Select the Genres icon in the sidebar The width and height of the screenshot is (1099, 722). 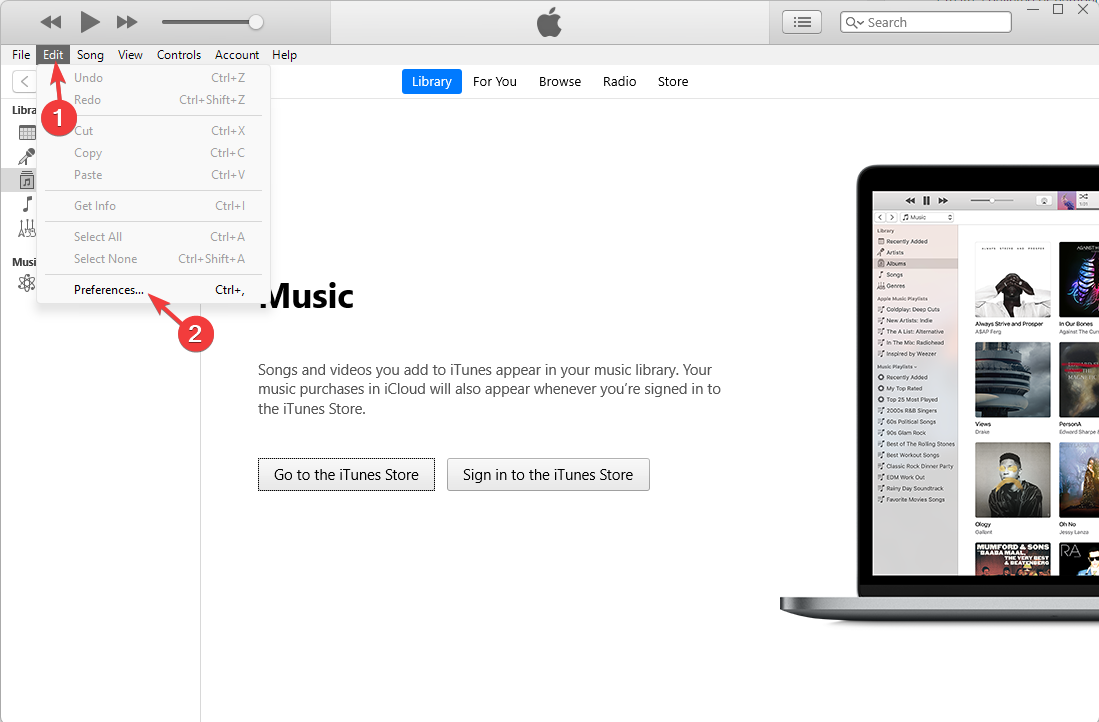click(x=26, y=226)
